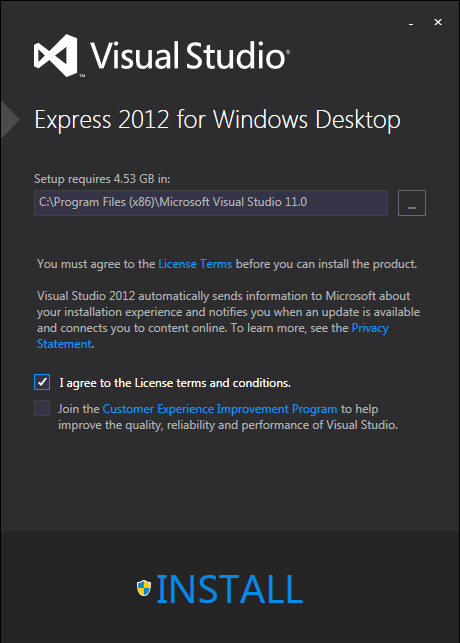
Task: Click inside the installation path field
Action: click(211, 203)
